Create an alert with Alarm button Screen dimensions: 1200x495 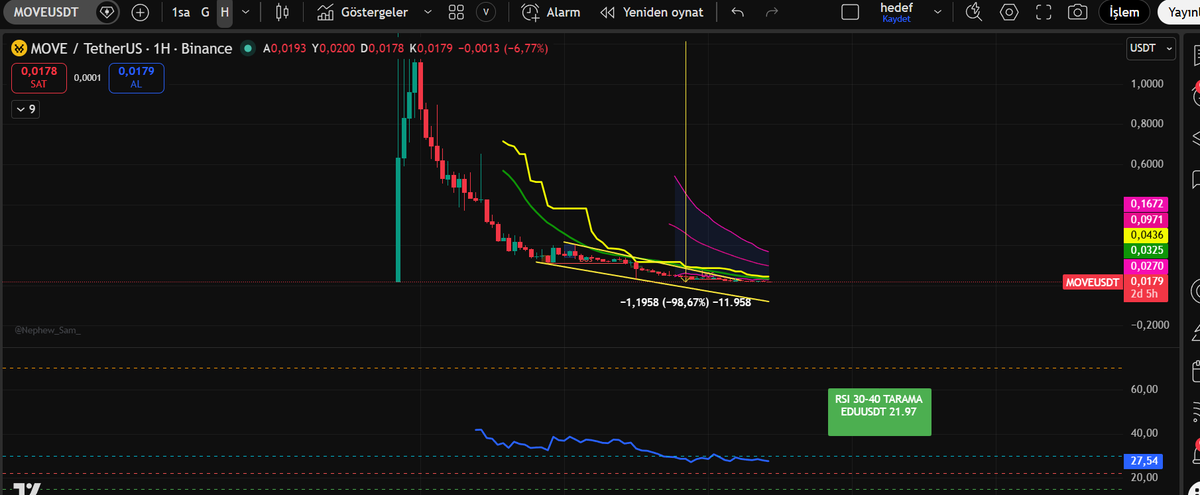point(552,13)
